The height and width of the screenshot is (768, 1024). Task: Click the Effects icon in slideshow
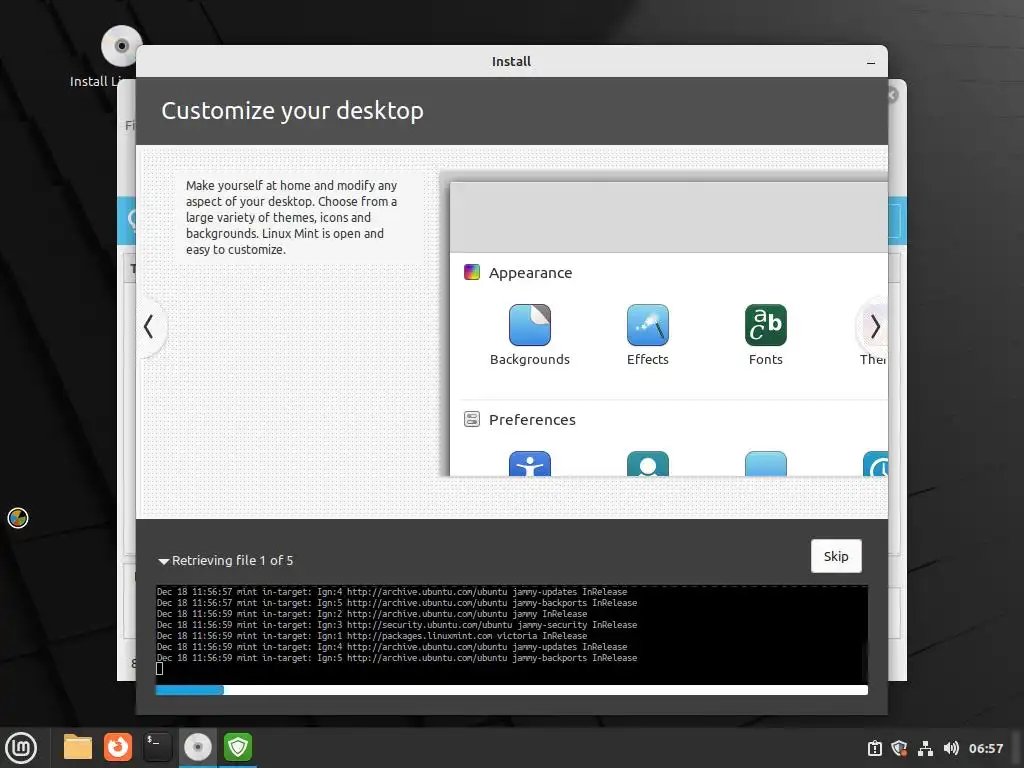click(648, 325)
